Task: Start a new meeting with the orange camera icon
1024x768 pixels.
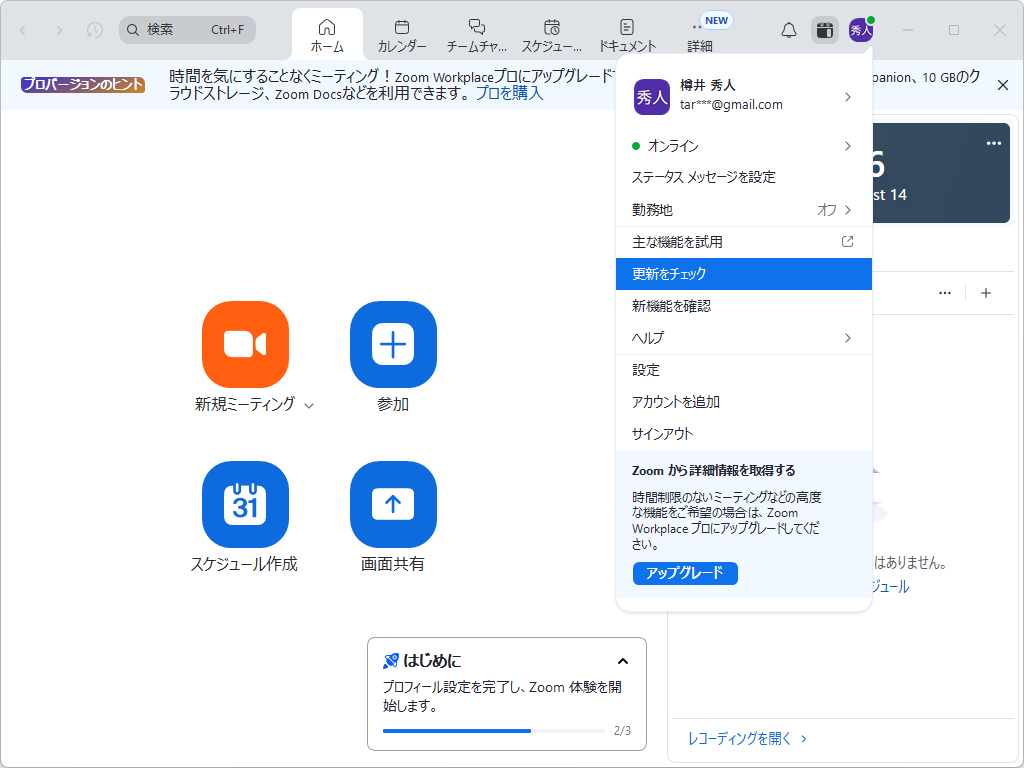Action: [x=245, y=344]
